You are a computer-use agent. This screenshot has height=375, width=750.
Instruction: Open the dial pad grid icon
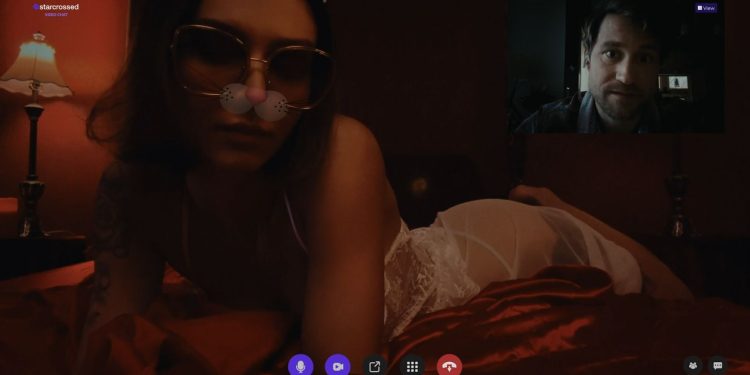(x=412, y=366)
